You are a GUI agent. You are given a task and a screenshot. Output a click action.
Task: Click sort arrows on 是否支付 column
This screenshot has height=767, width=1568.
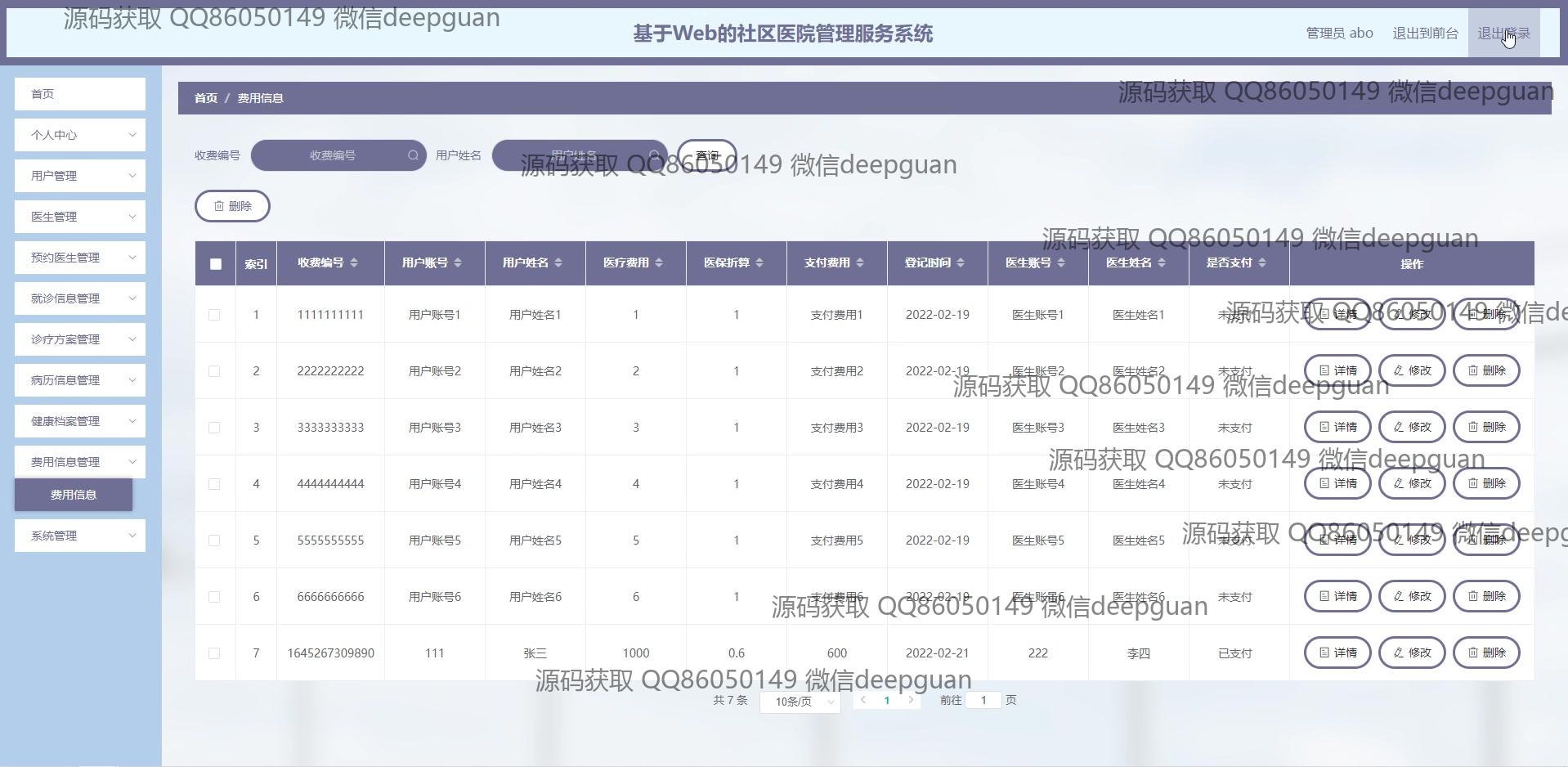point(1262,262)
